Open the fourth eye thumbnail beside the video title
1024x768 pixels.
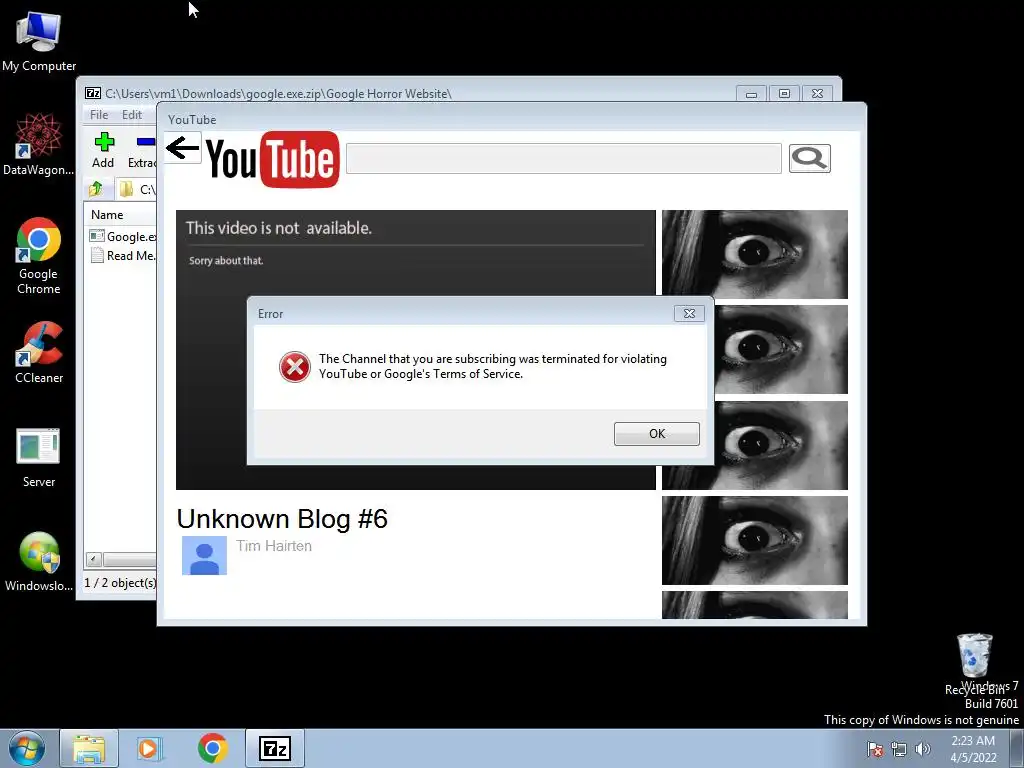pos(754,540)
